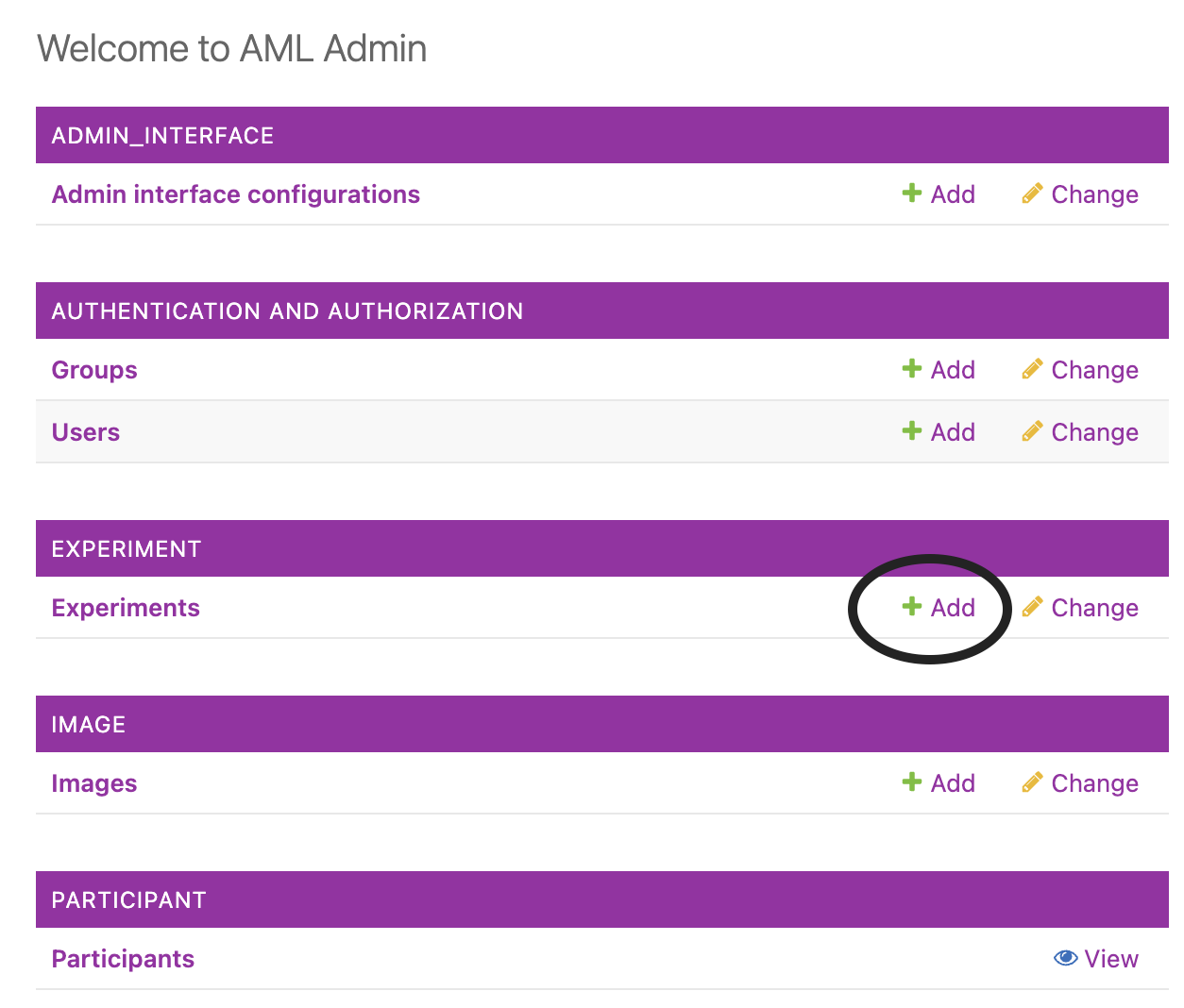
Task: Click the plus icon for Admin interface configurations
Action: tap(911, 193)
